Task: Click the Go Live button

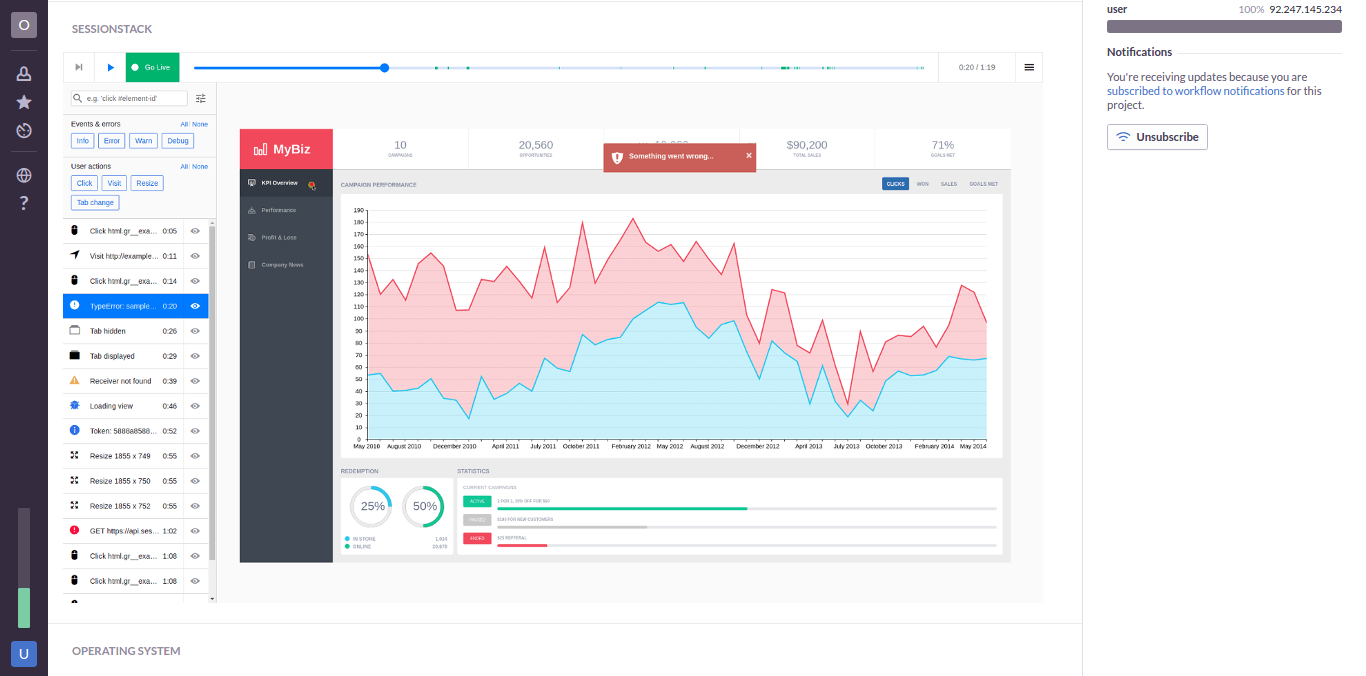Action: pyautogui.click(x=152, y=67)
